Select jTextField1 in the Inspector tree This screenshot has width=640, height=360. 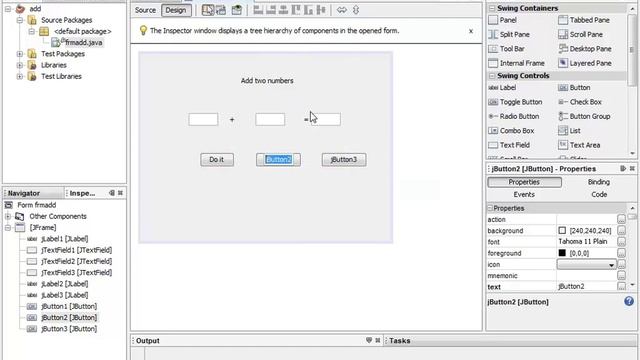tap(76, 250)
